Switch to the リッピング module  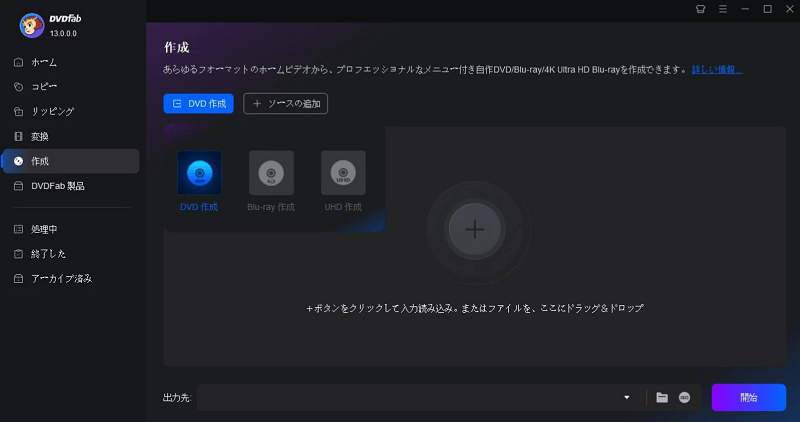click(x=52, y=111)
